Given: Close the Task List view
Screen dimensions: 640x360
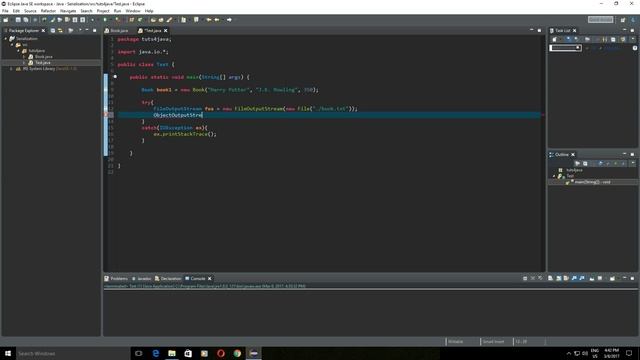Looking at the screenshot, I should click(574, 31).
